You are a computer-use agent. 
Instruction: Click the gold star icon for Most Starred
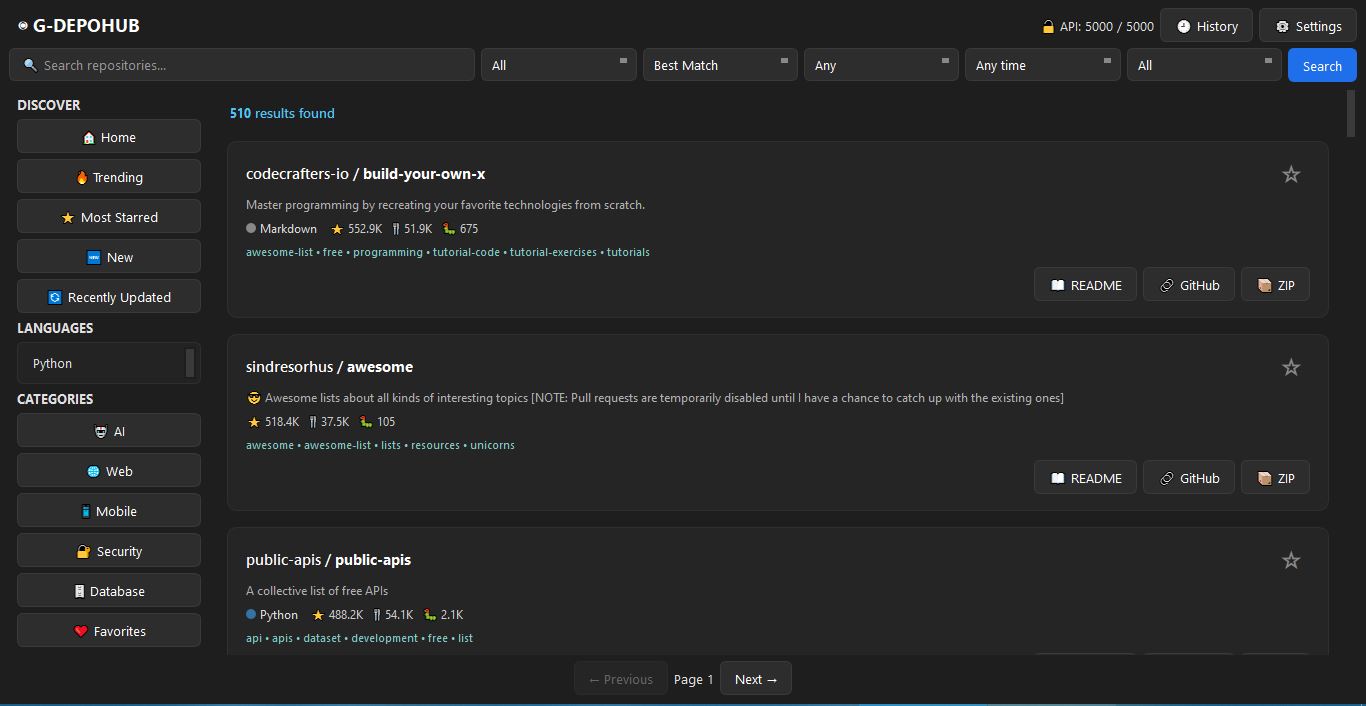68,218
